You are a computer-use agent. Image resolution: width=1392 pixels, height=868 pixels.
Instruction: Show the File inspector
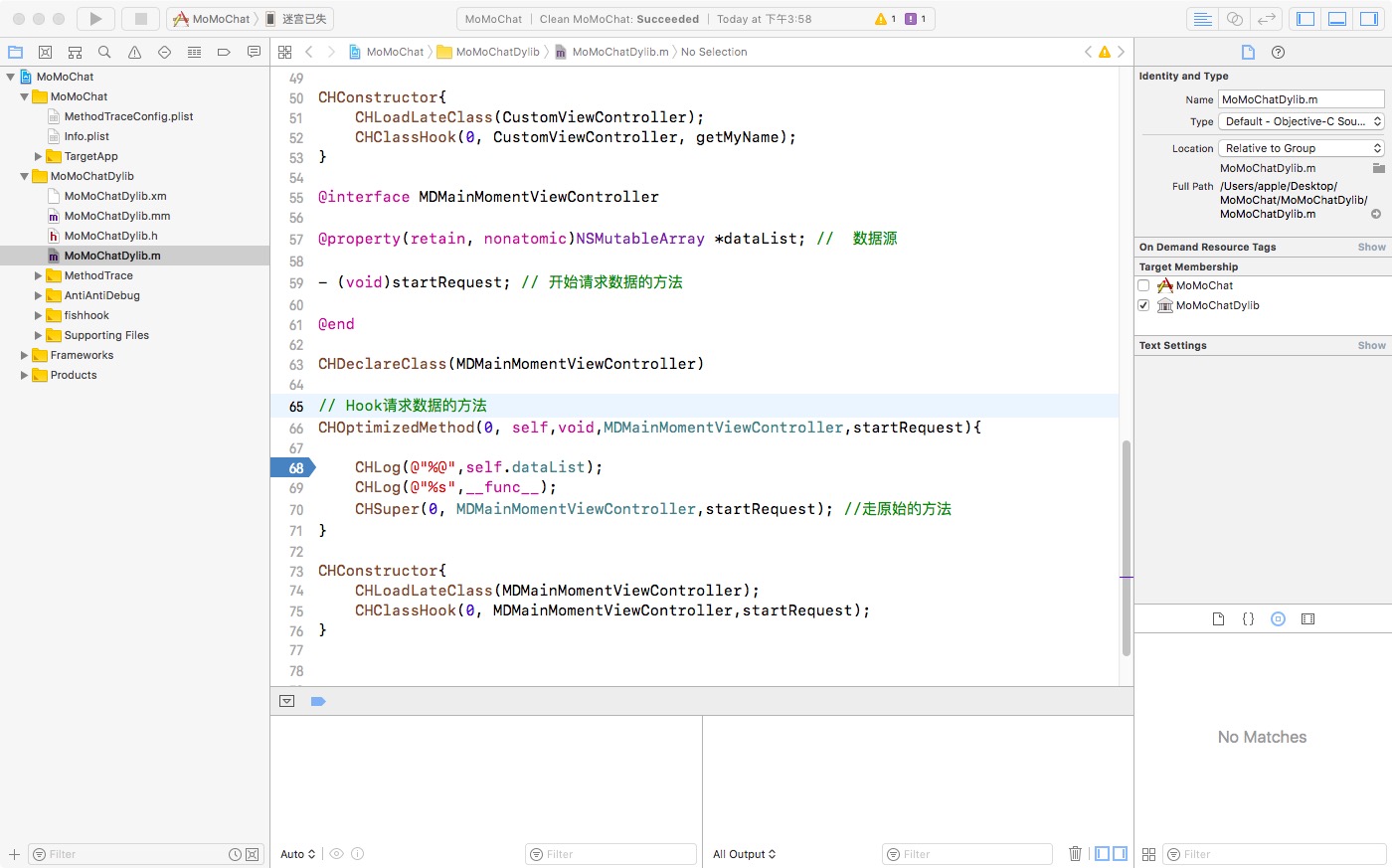click(1249, 52)
